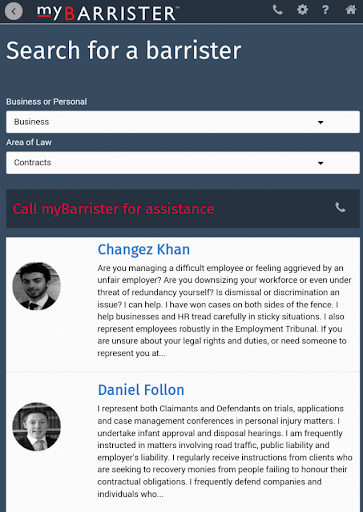Open Changez Khan's description text
Image resolution: width=363 pixels, height=512 pixels.
(224, 310)
